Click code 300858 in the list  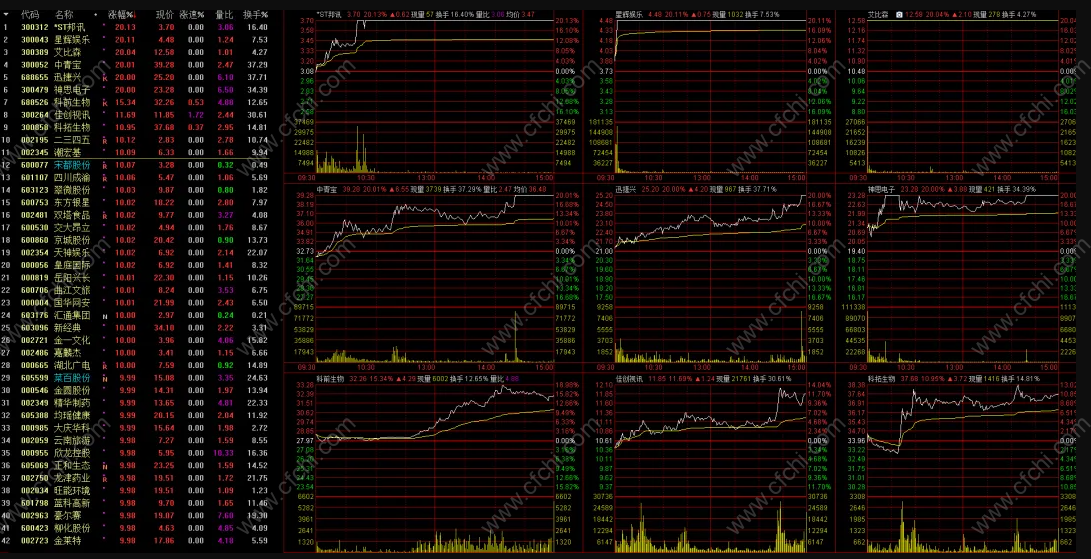tap(34, 127)
